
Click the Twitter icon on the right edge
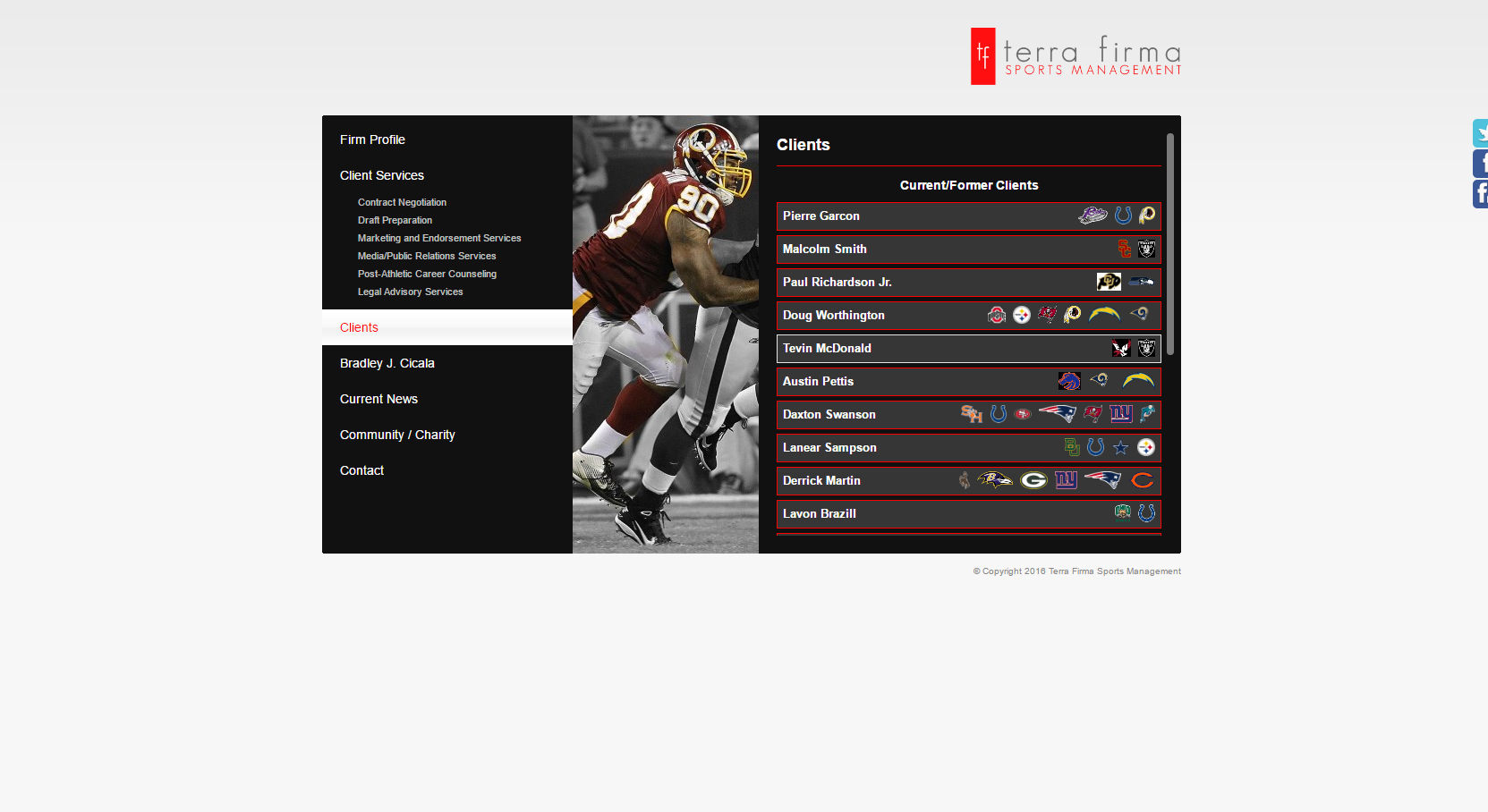point(1480,133)
